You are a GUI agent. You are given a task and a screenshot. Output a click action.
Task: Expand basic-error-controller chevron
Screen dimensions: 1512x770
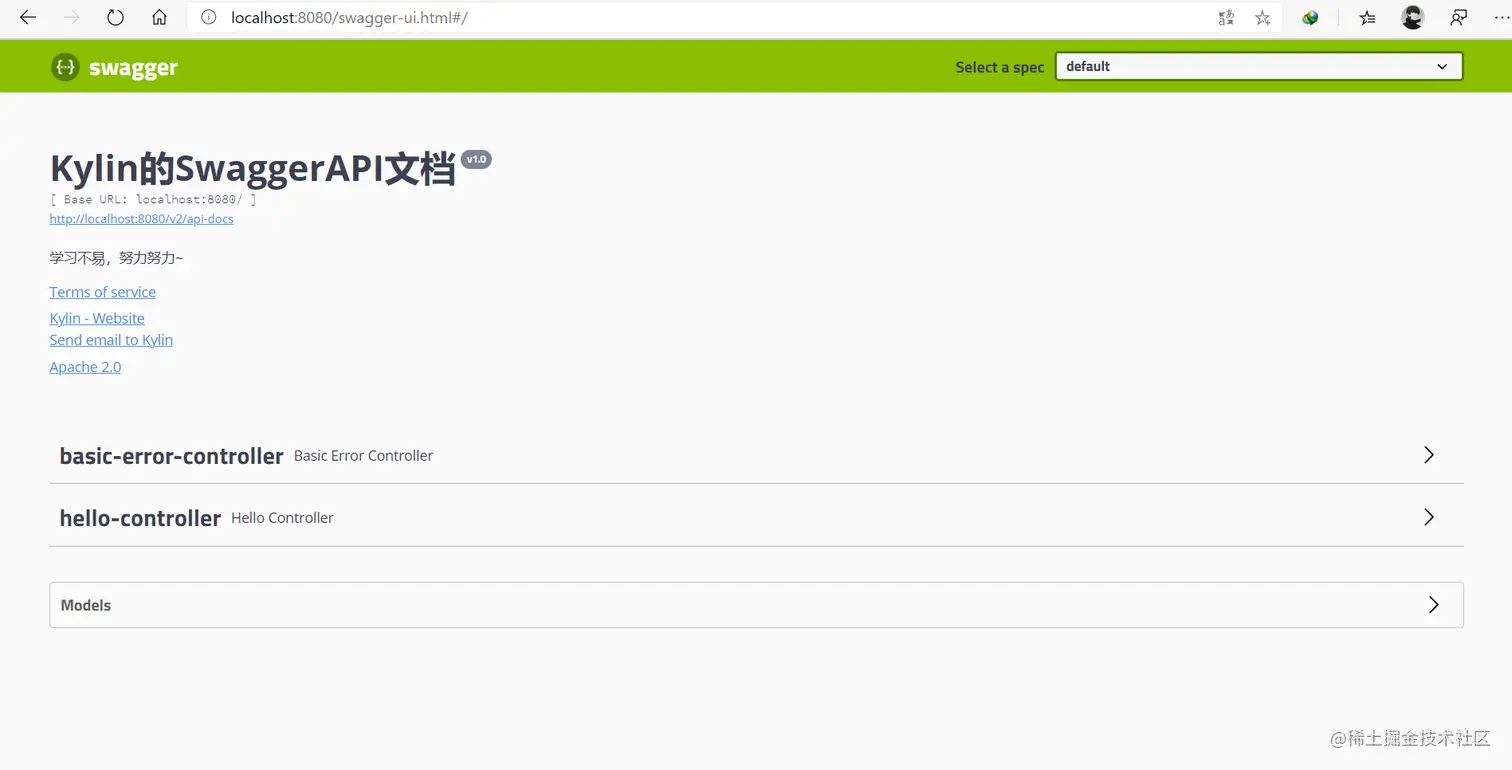point(1429,455)
